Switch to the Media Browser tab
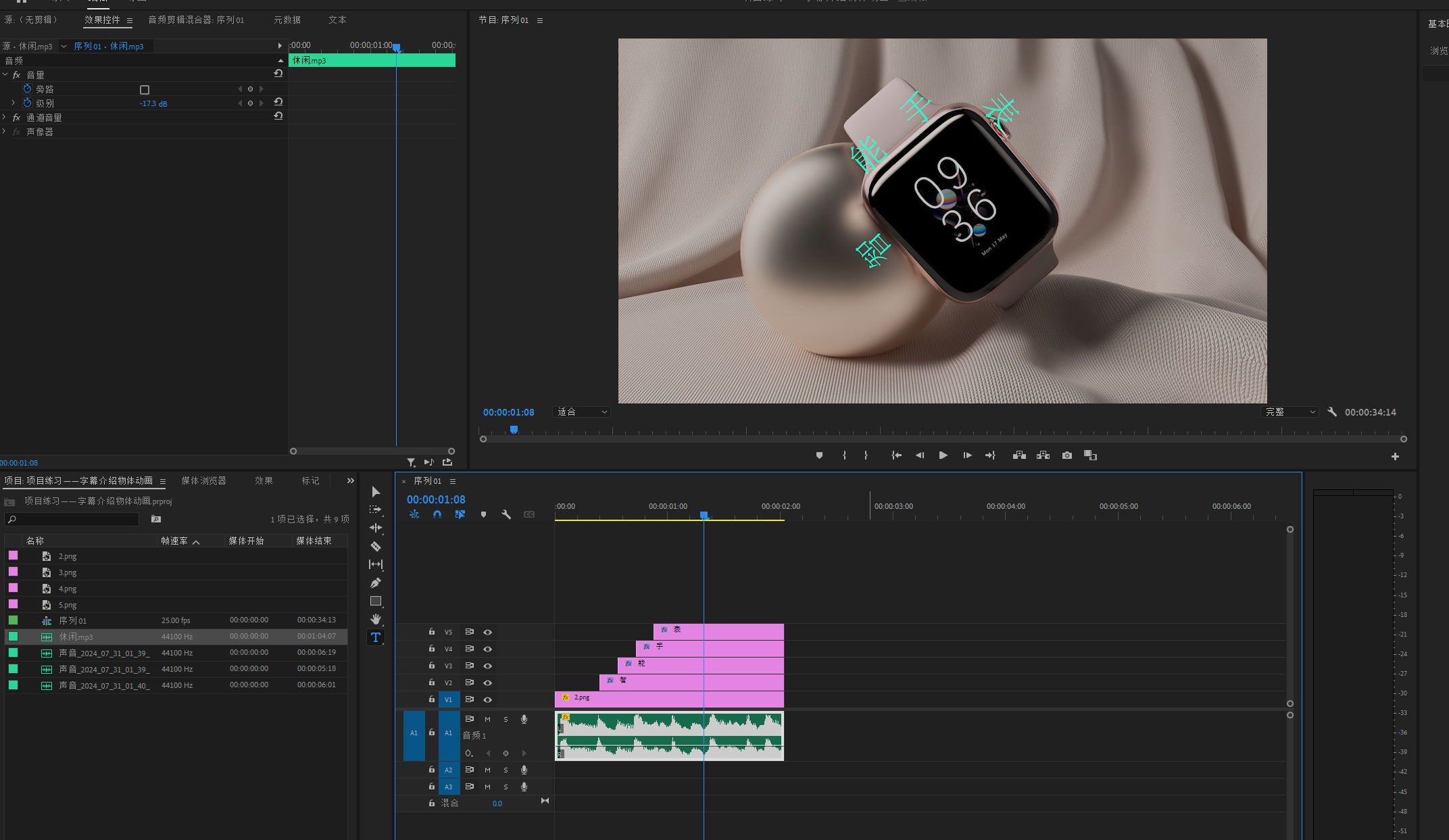Viewport: 1449px width, 840px height. click(x=203, y=480)
